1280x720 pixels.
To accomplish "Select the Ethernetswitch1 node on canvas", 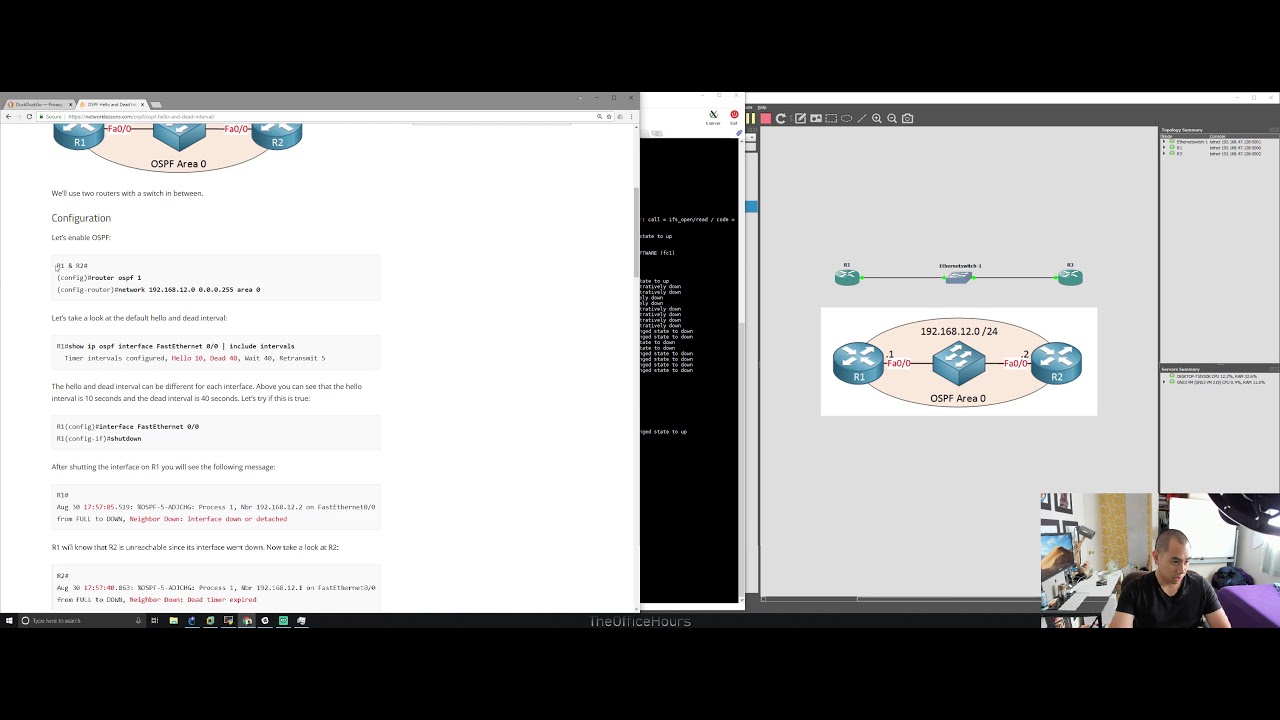I will tap(959, 277).
